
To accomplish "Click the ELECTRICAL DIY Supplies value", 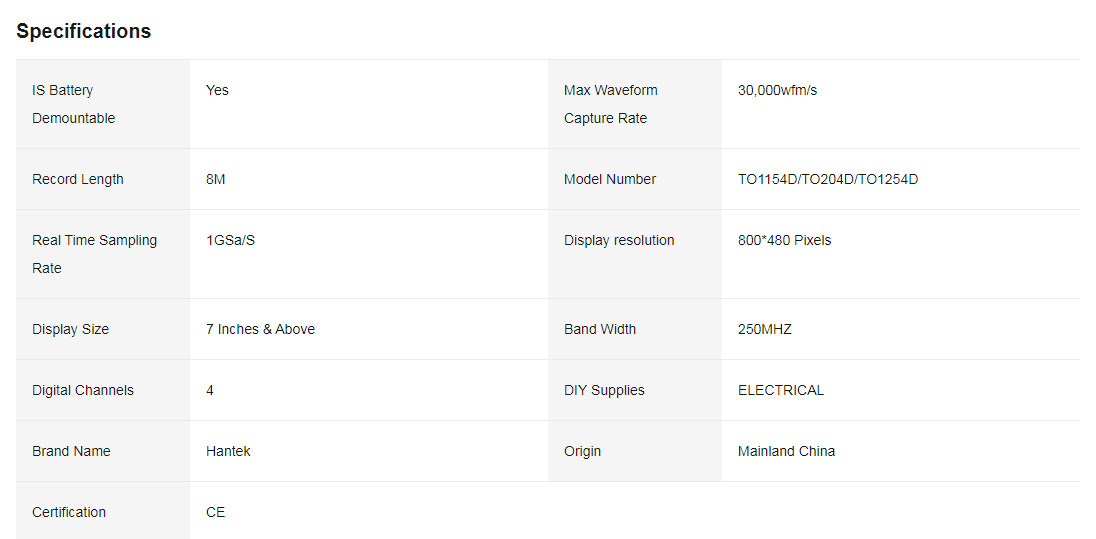I will click(781, 390).
